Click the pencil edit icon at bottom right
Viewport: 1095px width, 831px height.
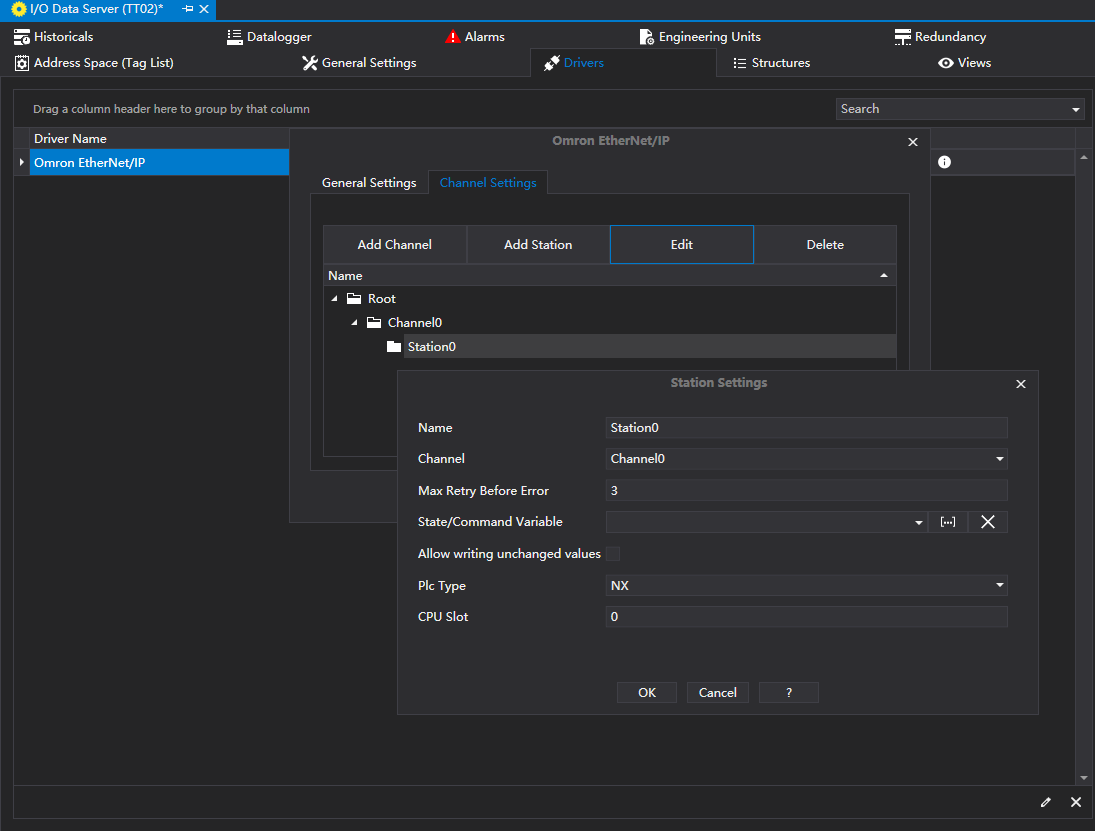pos(1046,802)
